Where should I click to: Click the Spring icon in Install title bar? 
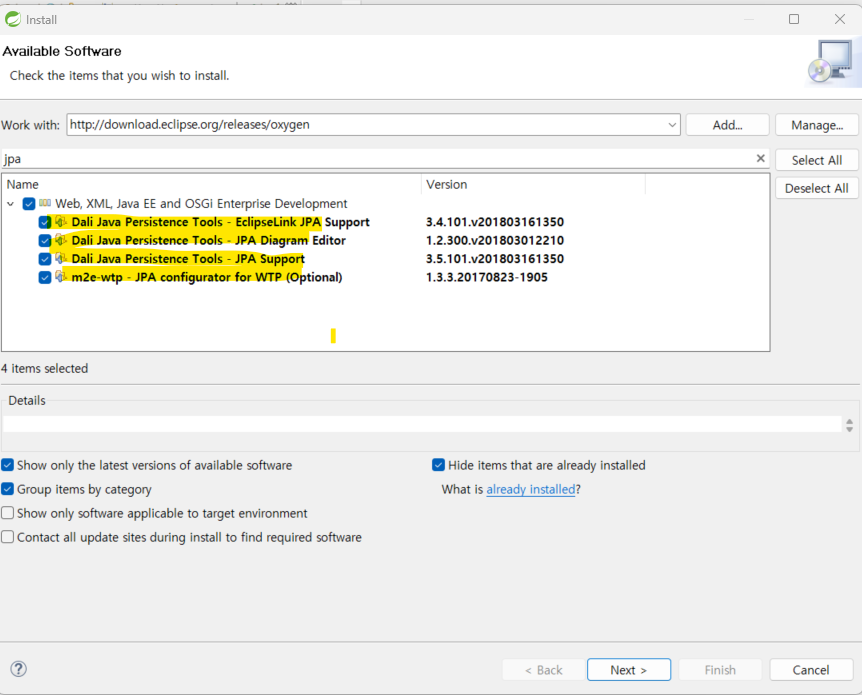point(13,19)
